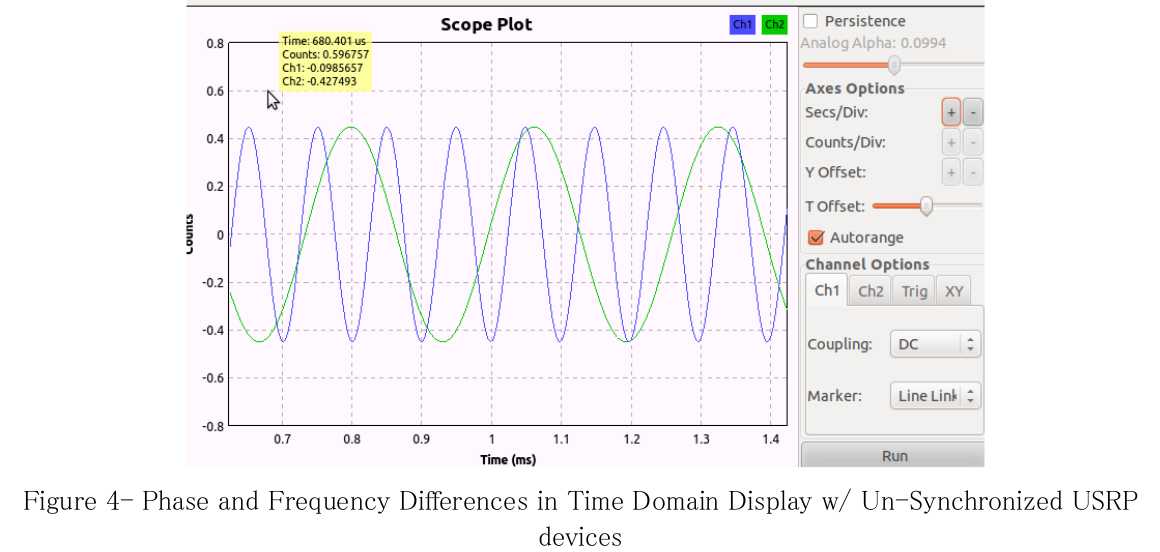Uncheck the Autorange checkbox
Viewport: 1160px width, 552px height.
tap(816, 238)
